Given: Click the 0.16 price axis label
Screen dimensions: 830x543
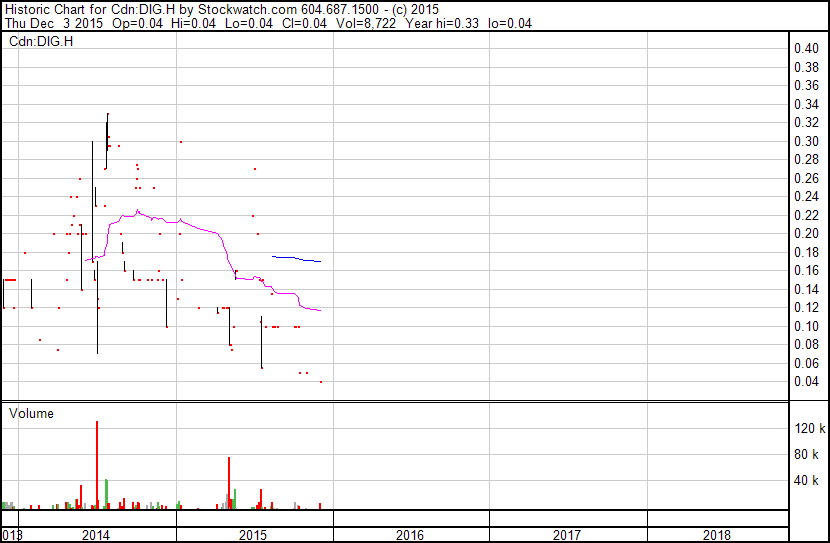Looking at the screenshot, I should [806, 270].
